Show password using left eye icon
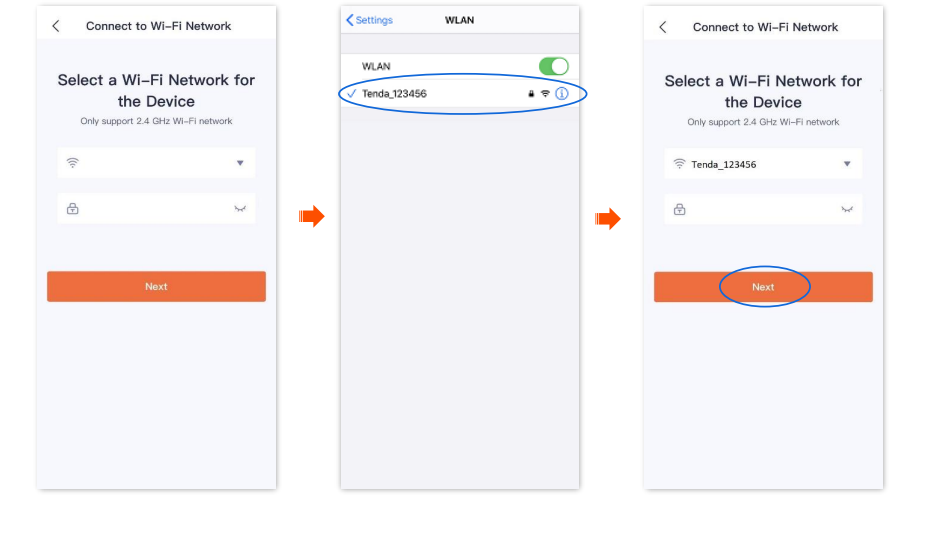932x541 pixels. [x=240, y=209]
